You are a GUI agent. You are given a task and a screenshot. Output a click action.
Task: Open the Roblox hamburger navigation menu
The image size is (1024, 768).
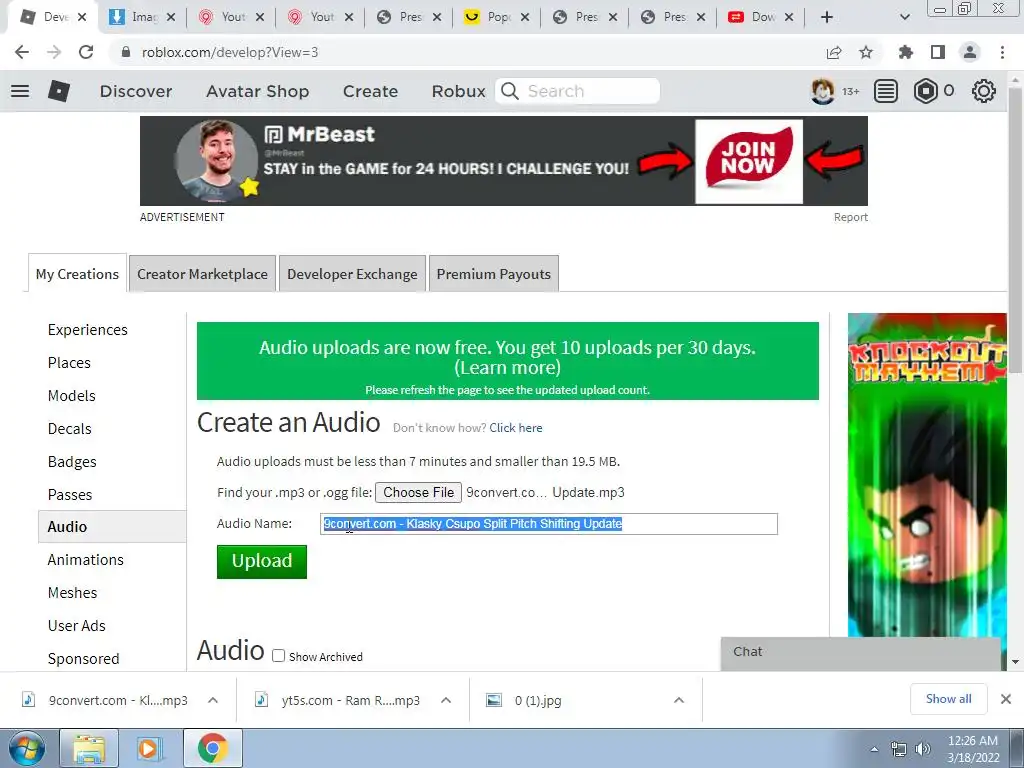point(20,91)
